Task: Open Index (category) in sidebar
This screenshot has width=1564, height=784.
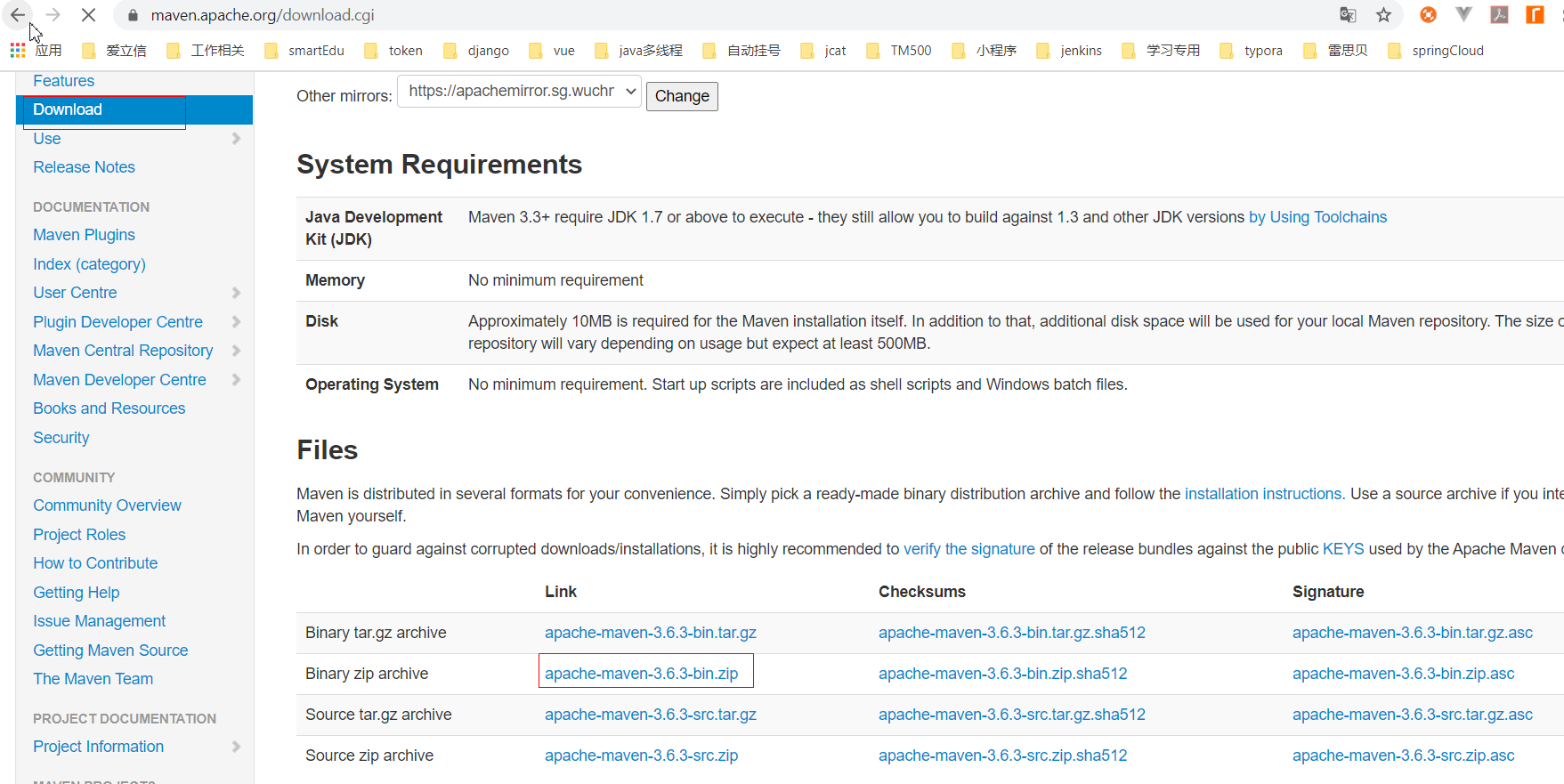Action: pyautogui.click(x=89, y=264)
